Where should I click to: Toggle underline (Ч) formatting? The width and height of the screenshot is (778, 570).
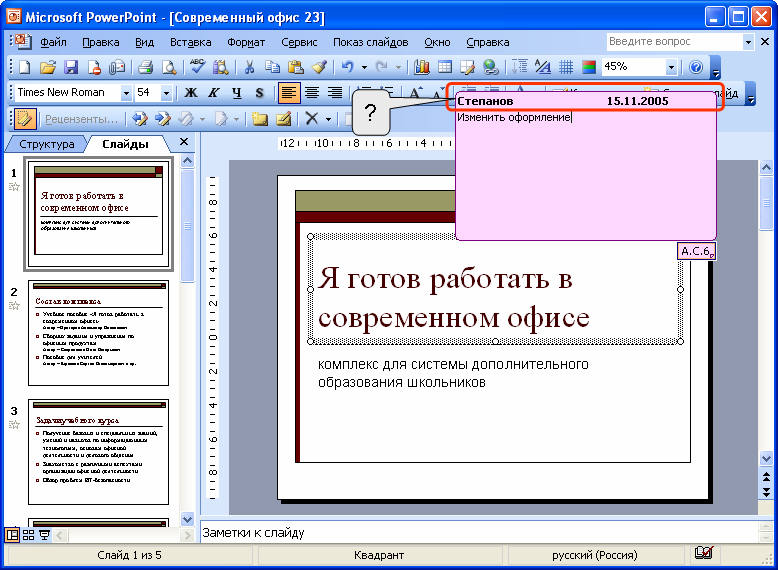[237, 93]
